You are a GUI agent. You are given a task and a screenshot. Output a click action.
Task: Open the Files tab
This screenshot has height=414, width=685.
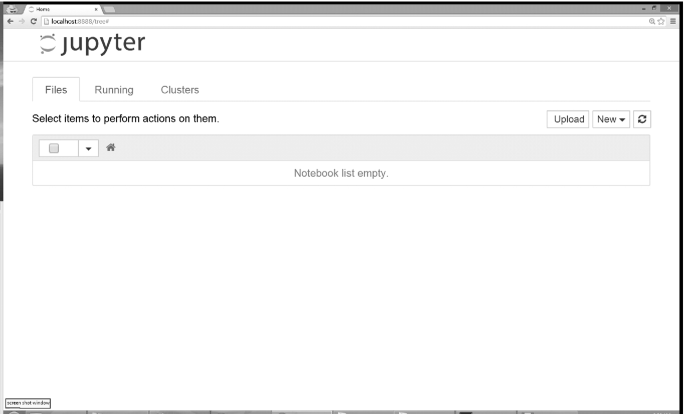pos(56,90)
